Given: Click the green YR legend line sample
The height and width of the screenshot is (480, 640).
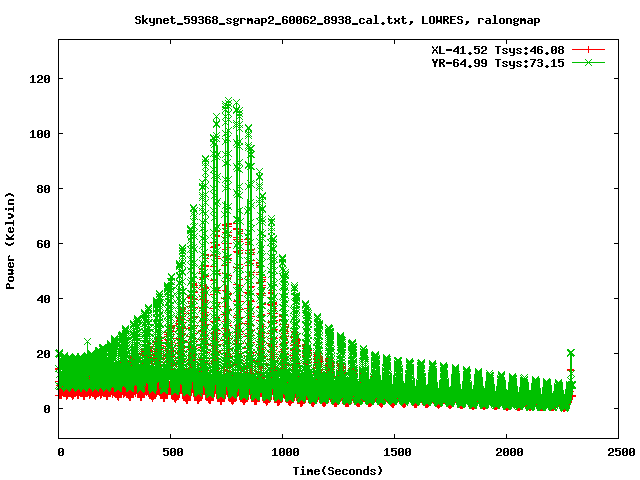Looking at the screenshot, I should click(x=588, y=62).
